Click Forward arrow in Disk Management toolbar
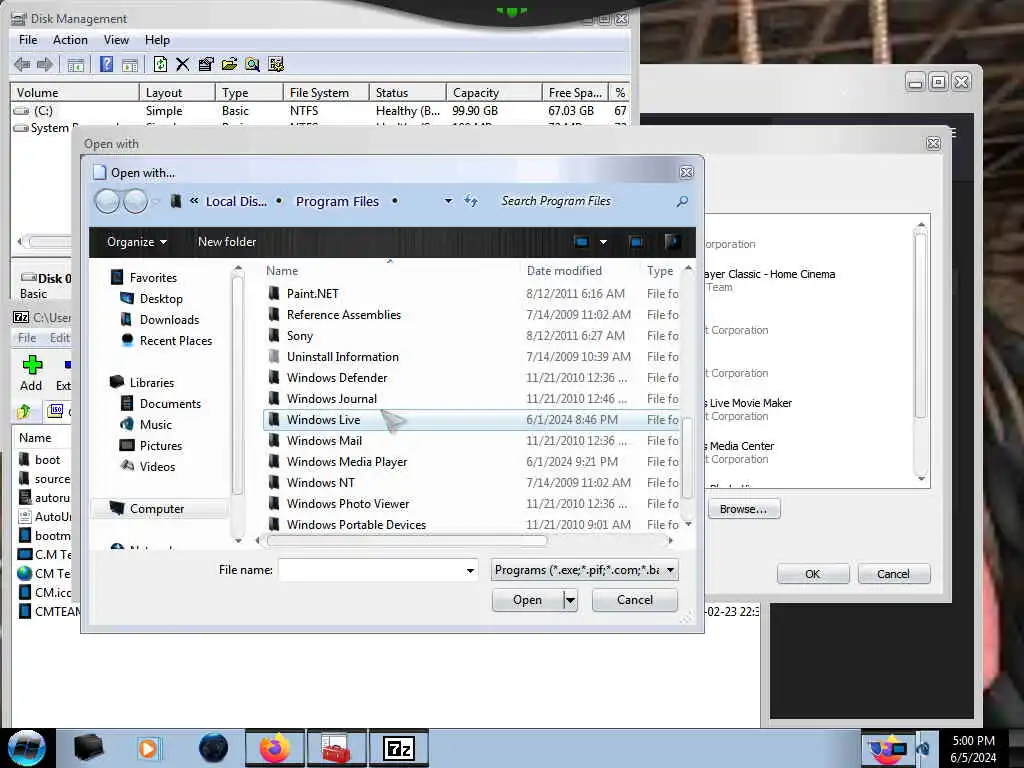 pyautogui.click(x=45, y=64)
